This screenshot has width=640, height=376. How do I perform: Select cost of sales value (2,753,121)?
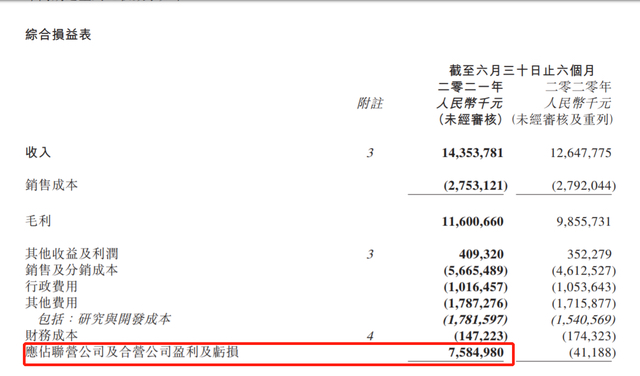(x=476, y=186)
